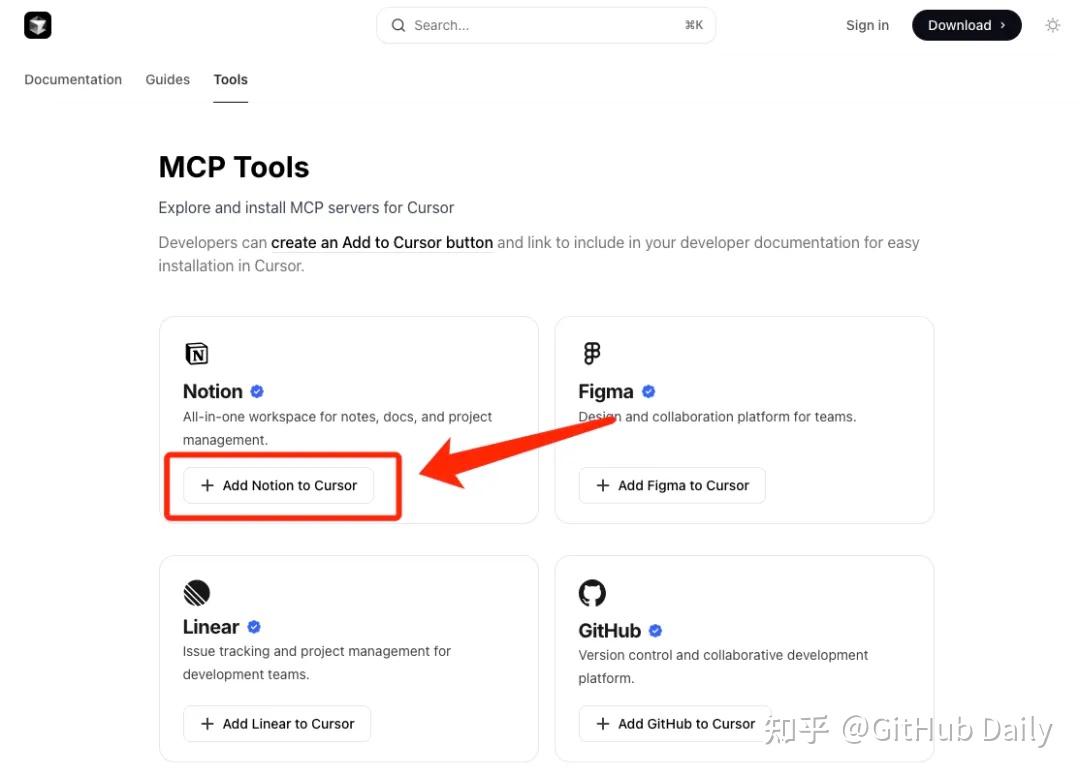This screenshot has width=1080, height=778.
Task: Toggle the light/dark theme sun icon
Action: pyautogui.click(x=1052, y=25)
